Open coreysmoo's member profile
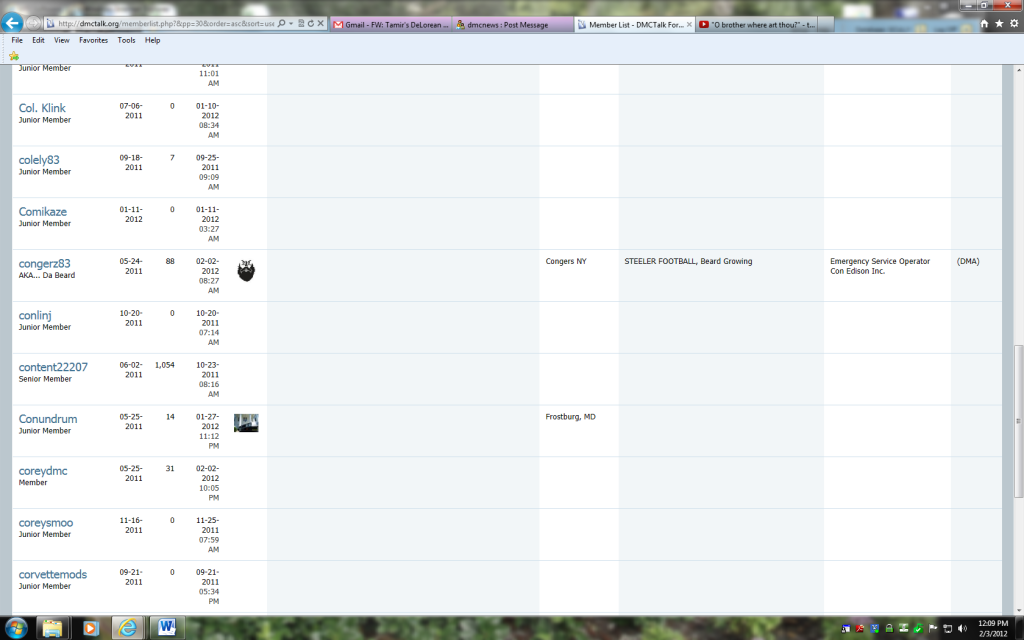Viewport: 1024px width, 640px height. [x=46, y=522]
